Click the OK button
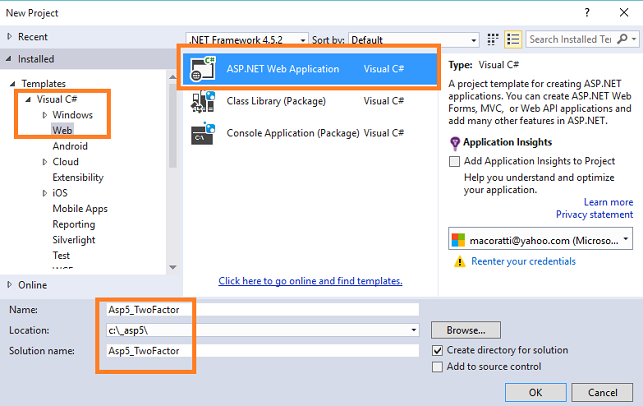 pos(536,392)
